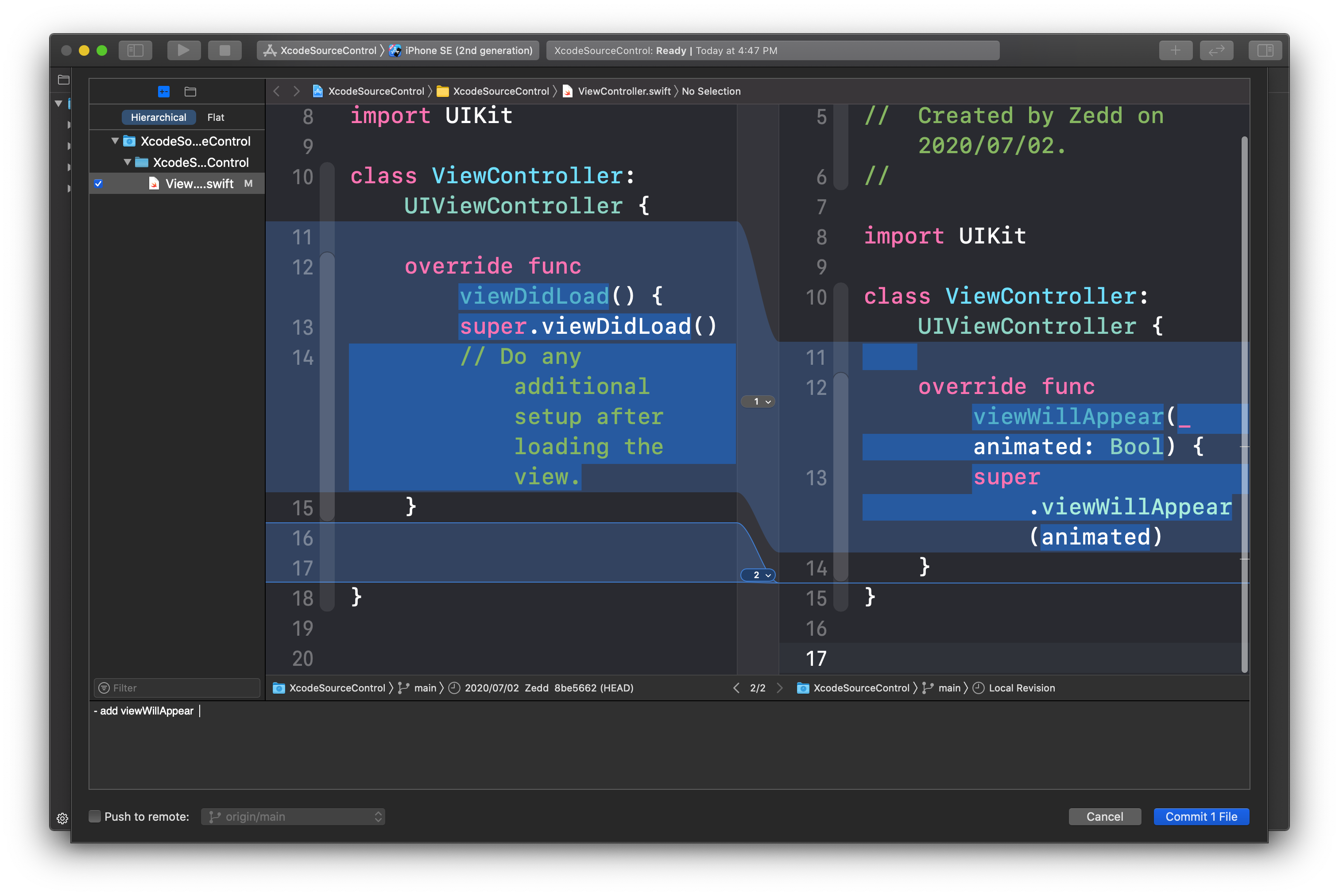Uncheck the View....swift file checkbox
The height and width of the screenshot is (896, 1339).
tap(98, 183)
